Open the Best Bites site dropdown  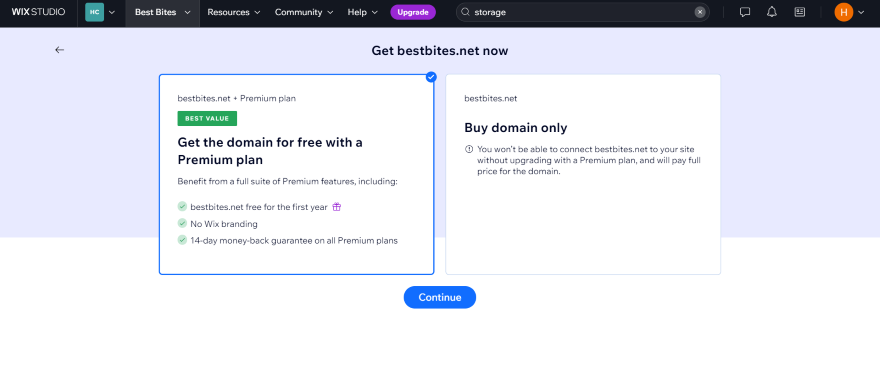tap(163, 12)
